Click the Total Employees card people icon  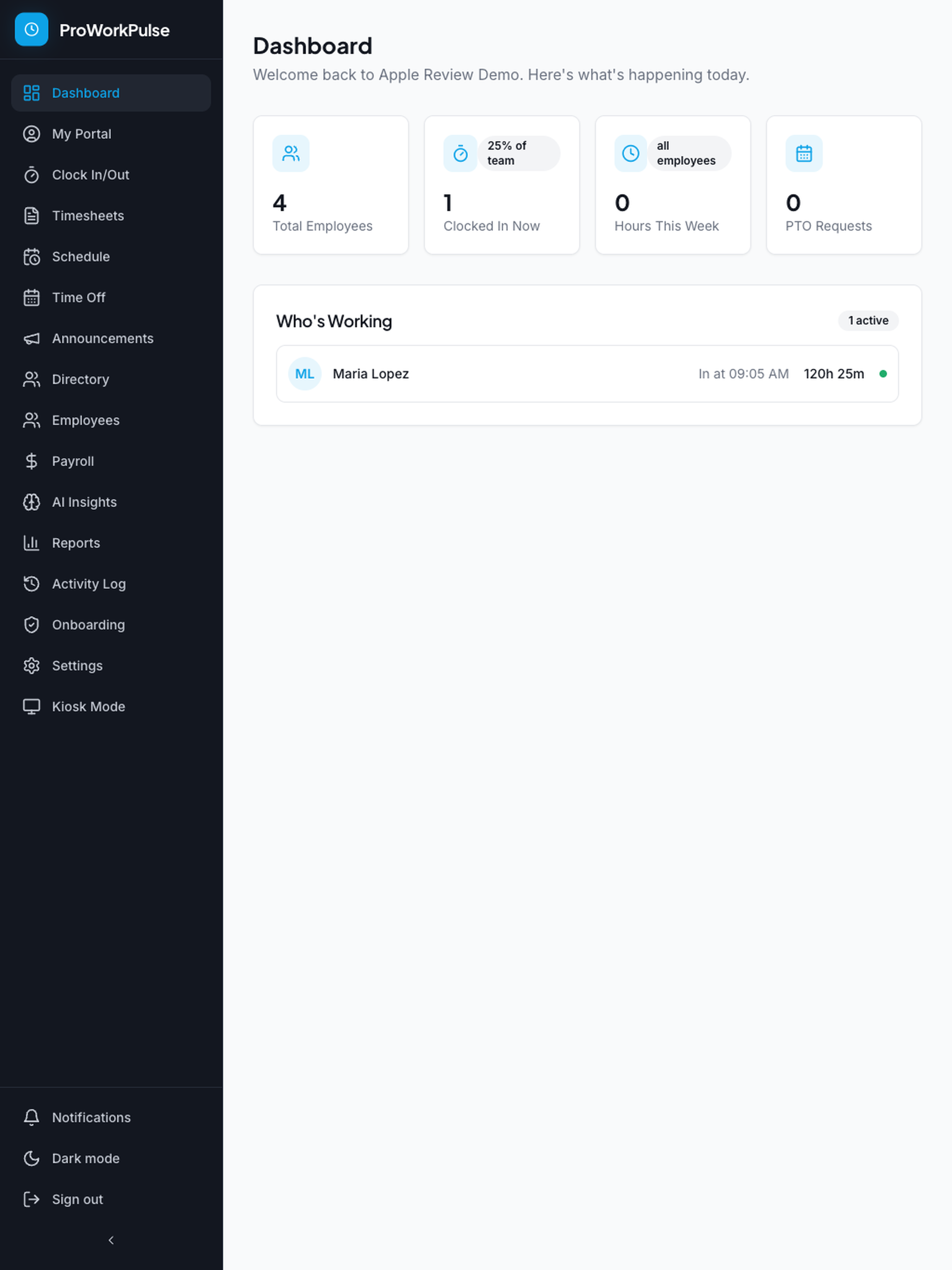(291, 153)
